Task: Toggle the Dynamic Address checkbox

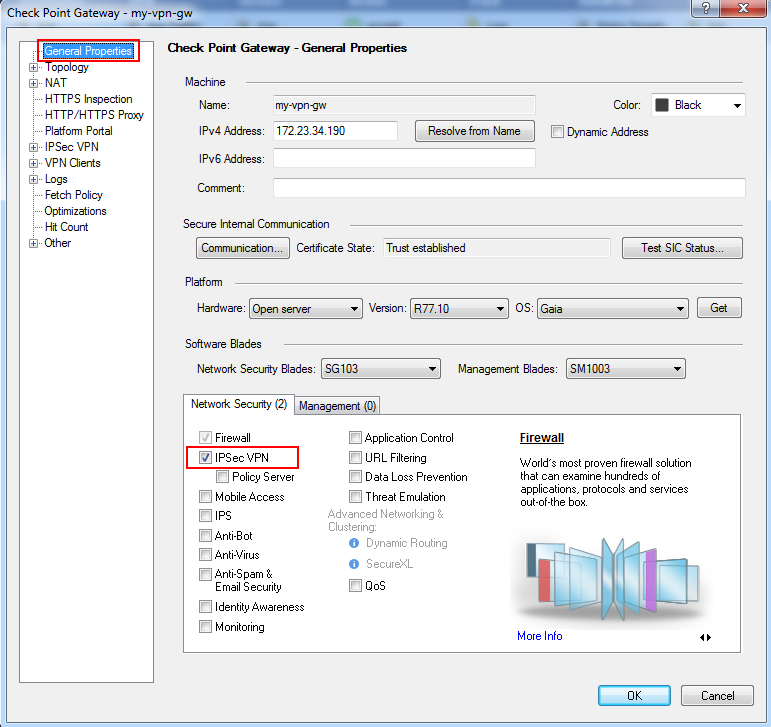Action: click(x=557, y=132)
